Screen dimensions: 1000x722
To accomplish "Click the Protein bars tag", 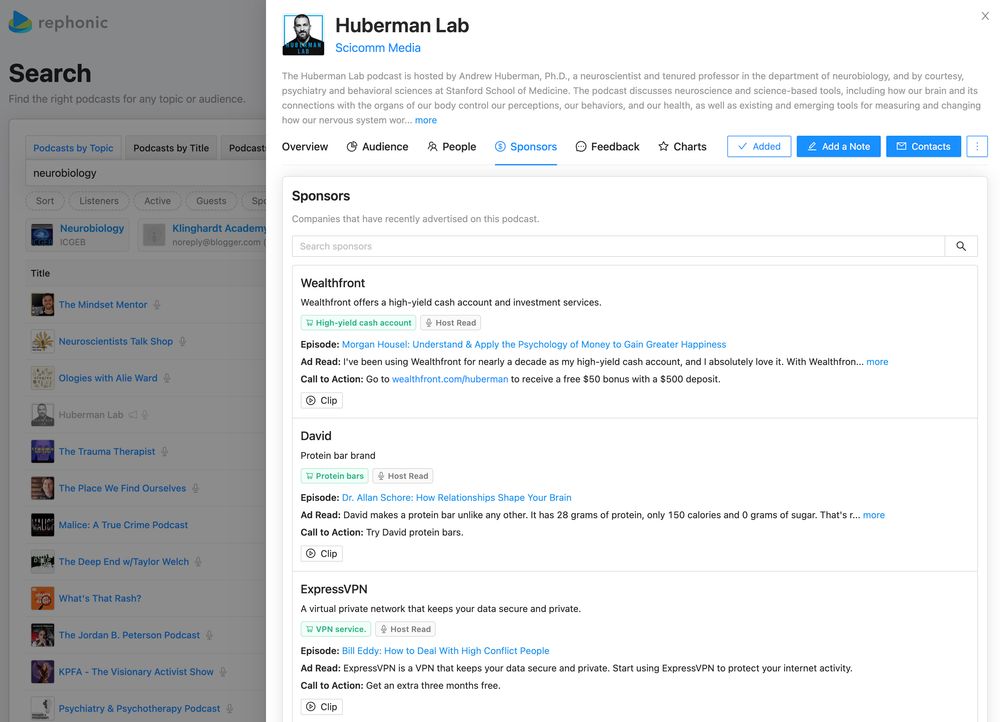I will pos(335,476).
